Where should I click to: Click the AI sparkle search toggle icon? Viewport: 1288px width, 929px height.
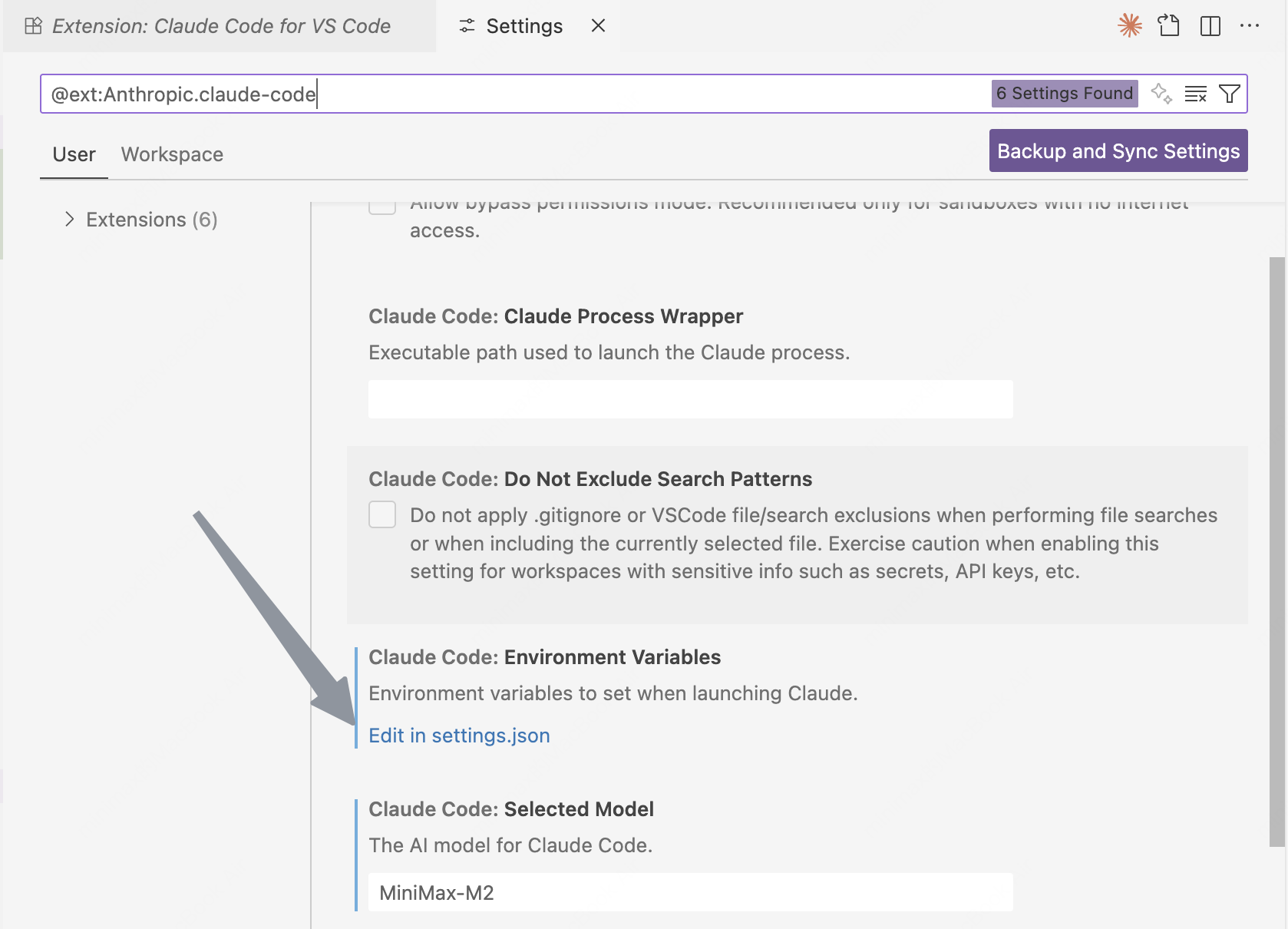pos(1161,94)
